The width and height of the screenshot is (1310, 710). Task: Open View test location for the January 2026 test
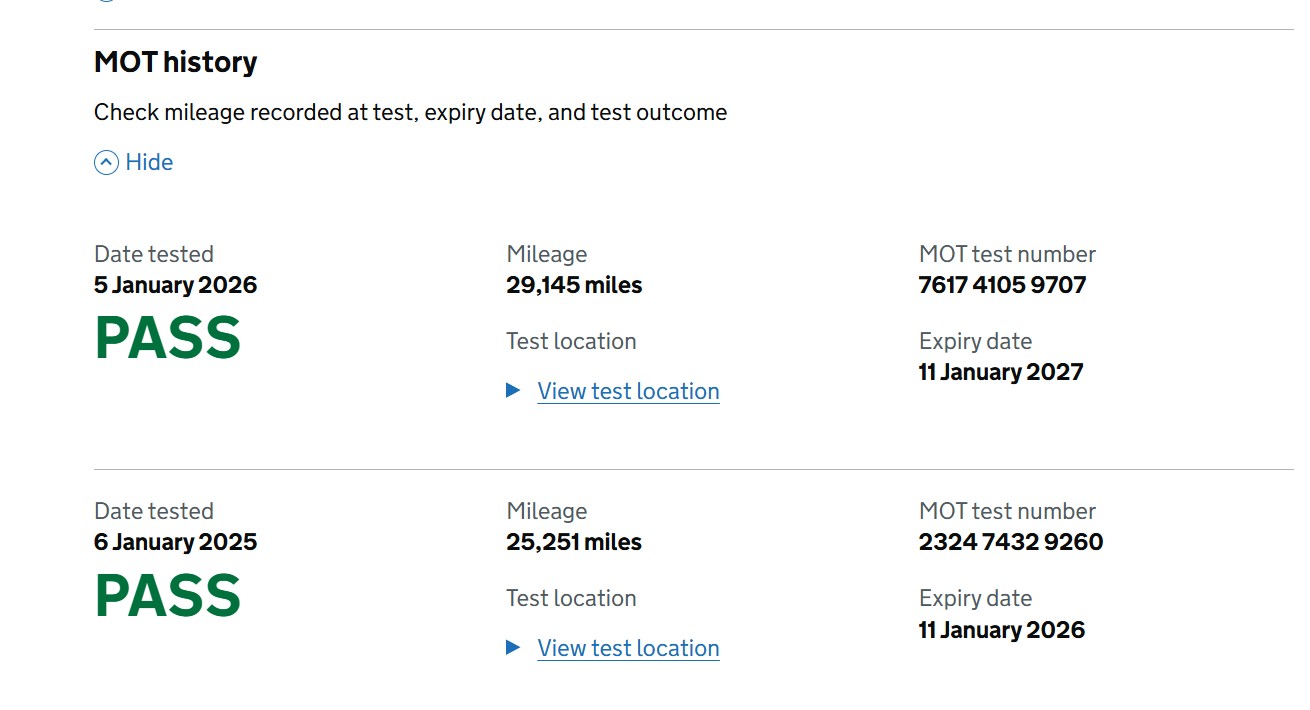click(x=628, y=391)
